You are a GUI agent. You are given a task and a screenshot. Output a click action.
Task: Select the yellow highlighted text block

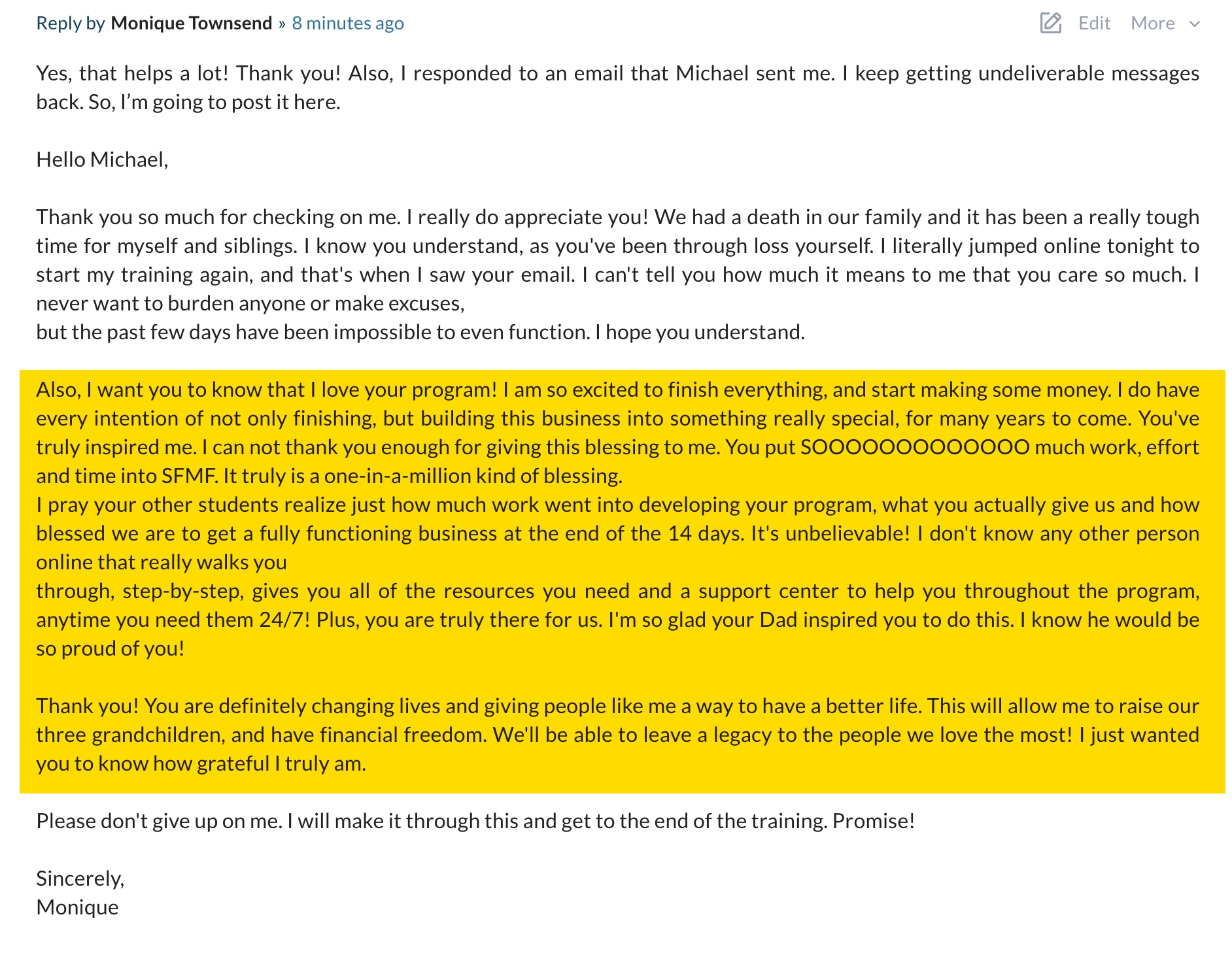point(622,581)
